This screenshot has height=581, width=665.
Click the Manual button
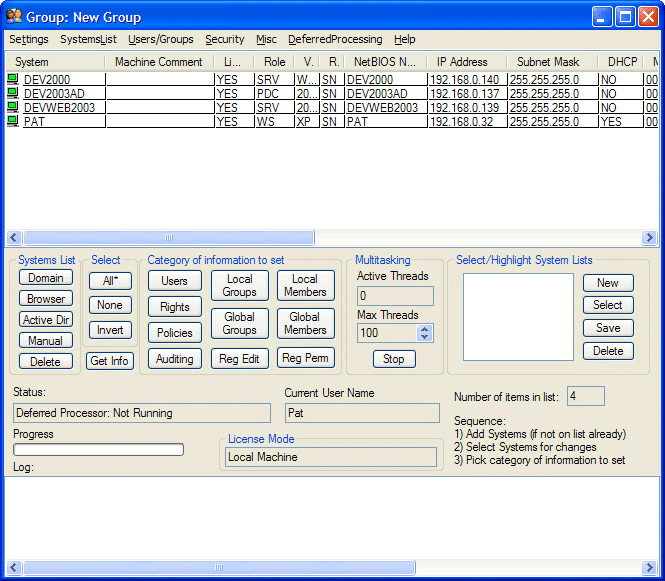(x=46, y=341)
